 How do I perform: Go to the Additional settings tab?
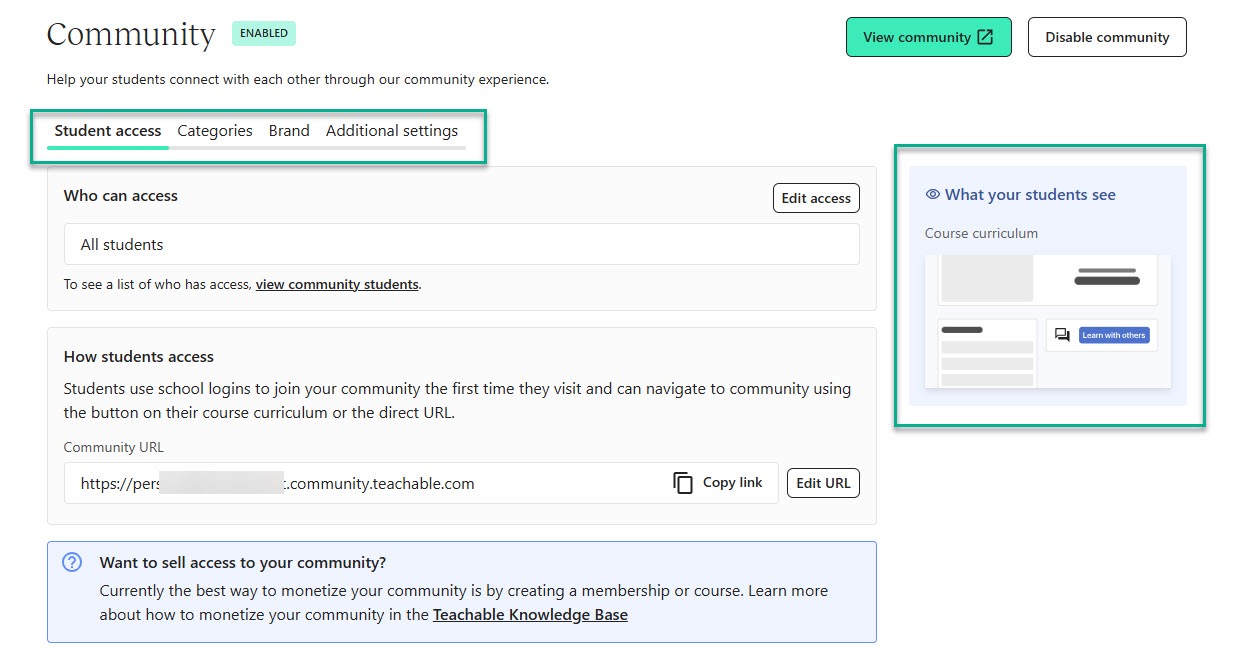392,131
